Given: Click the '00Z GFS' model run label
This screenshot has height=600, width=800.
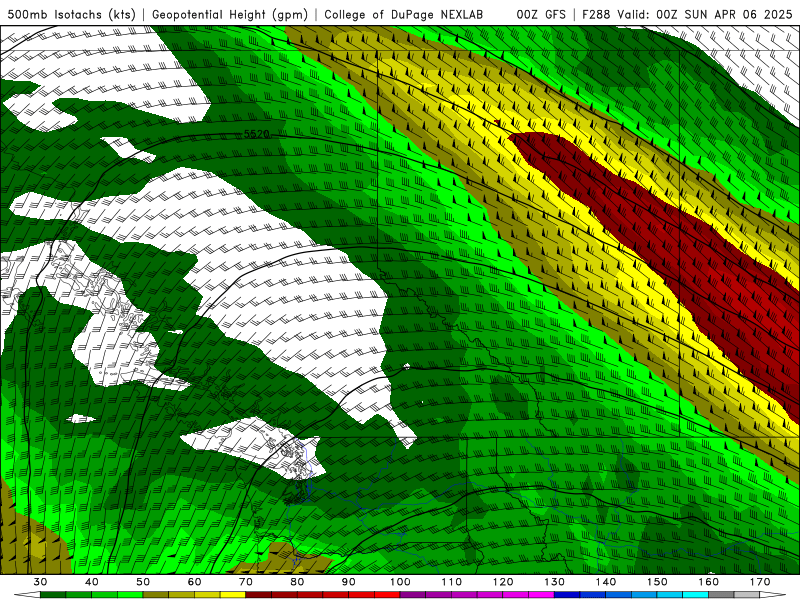Looking at the screenshot, I should 541,15.
